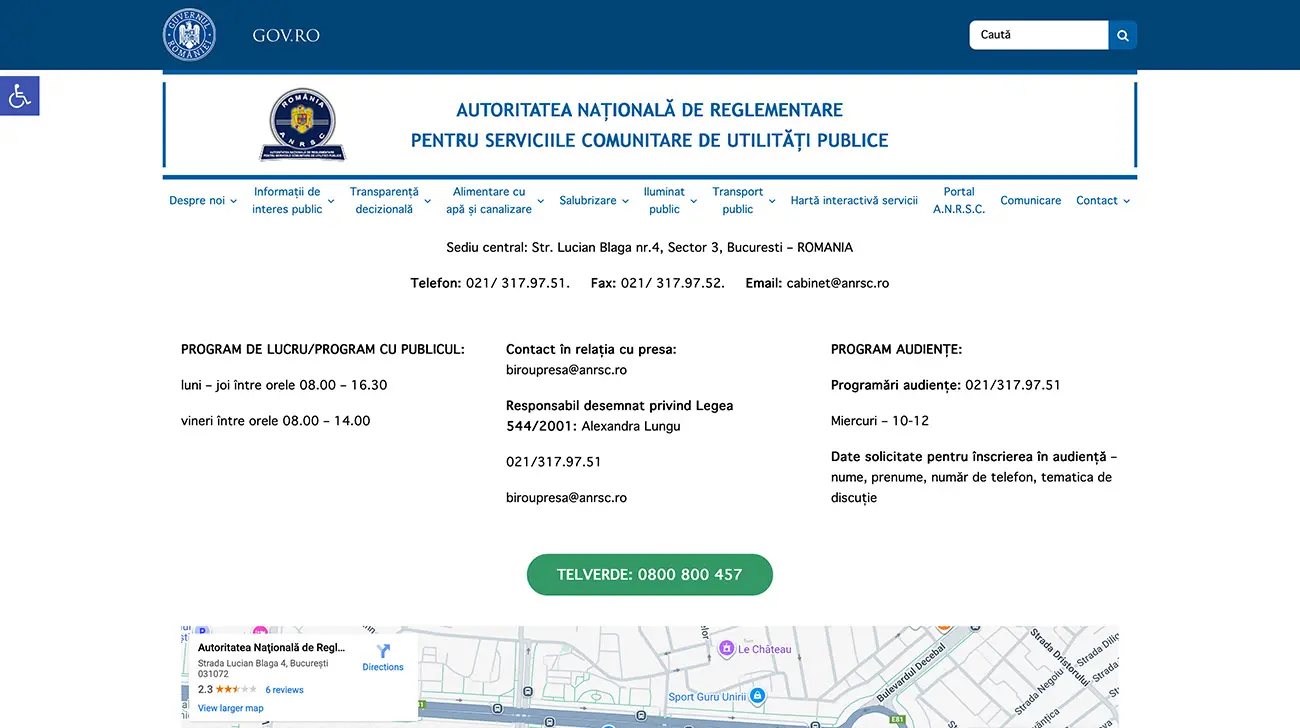Select Le Château marker on the map

tap(727, 649)
